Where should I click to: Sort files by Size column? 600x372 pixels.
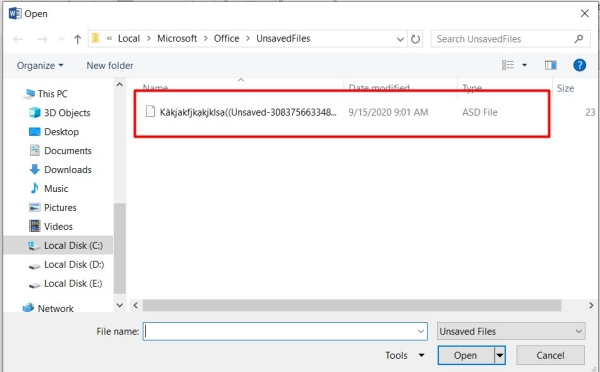[x=566, y=88]
